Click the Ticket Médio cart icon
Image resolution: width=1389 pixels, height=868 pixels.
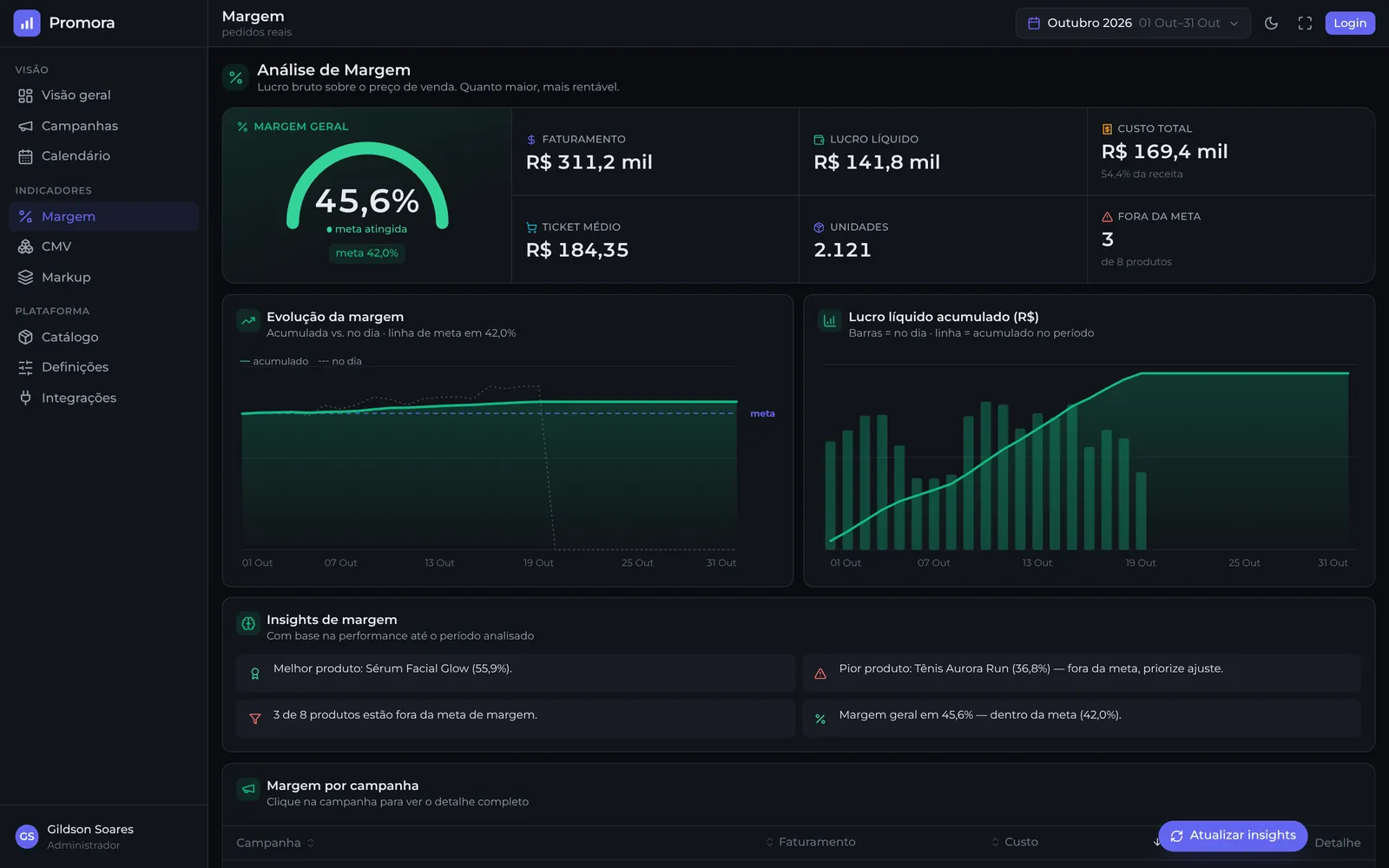[x=531, y=227]
